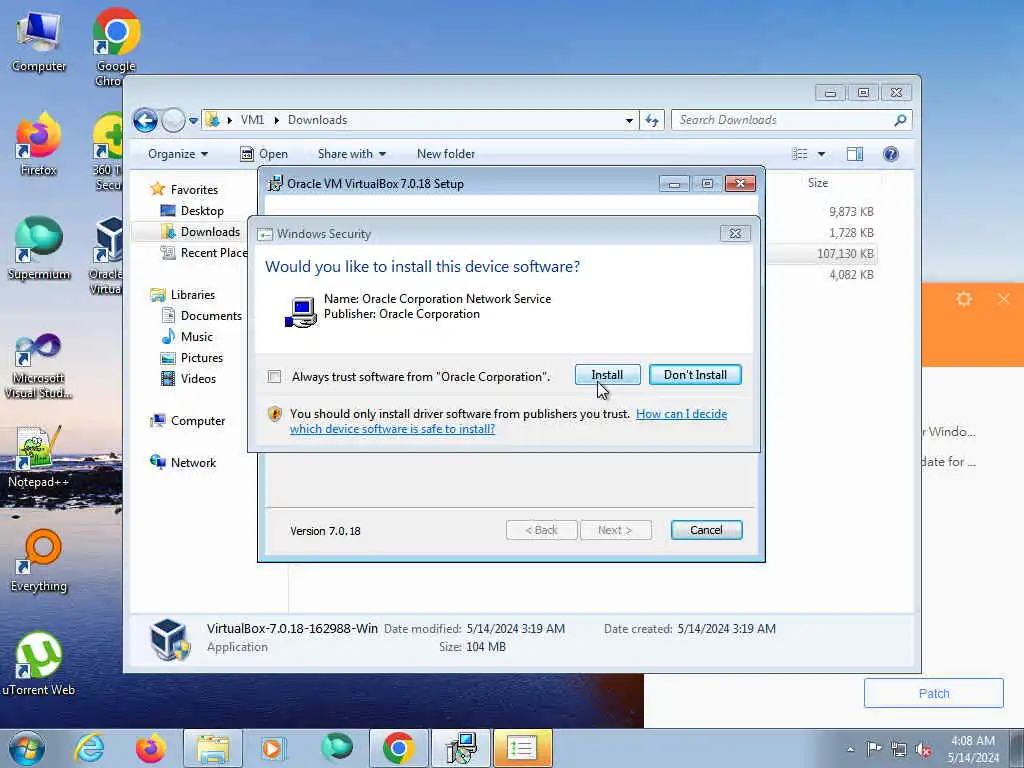
Task: Click the Patch button in side panel
Action: 933,693
